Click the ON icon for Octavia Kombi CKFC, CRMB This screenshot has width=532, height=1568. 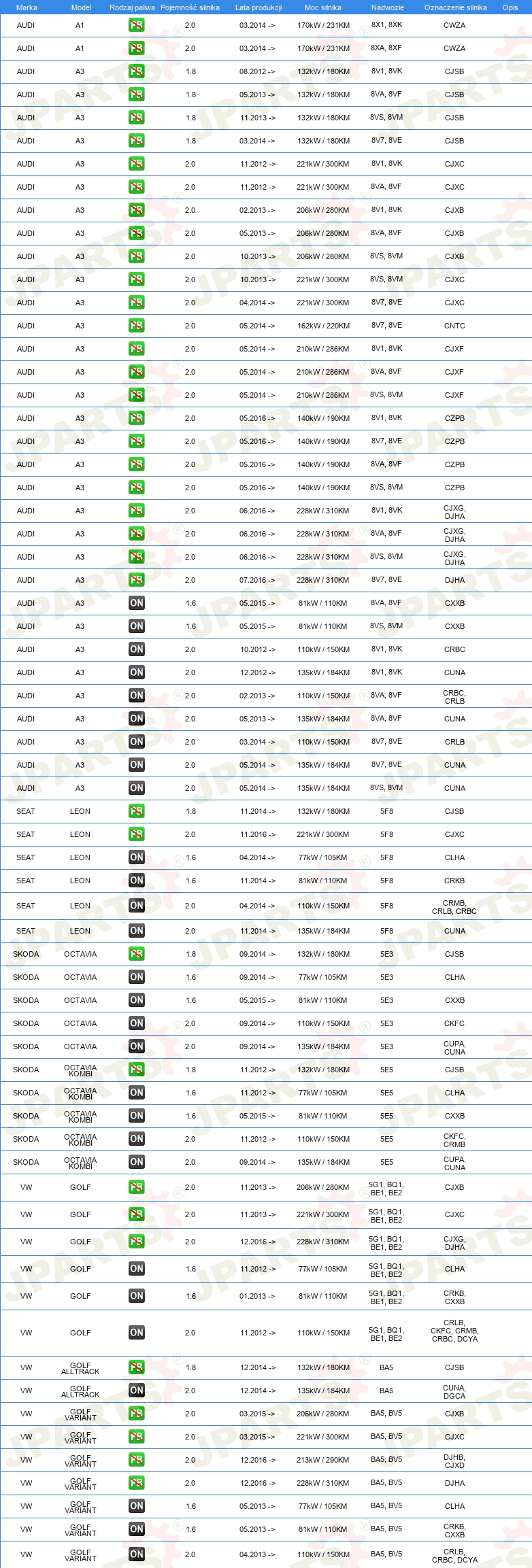(137, 1139)
